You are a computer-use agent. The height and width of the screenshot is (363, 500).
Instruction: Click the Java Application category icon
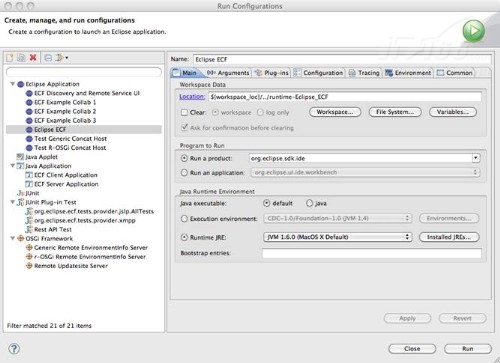pos(20,166)
